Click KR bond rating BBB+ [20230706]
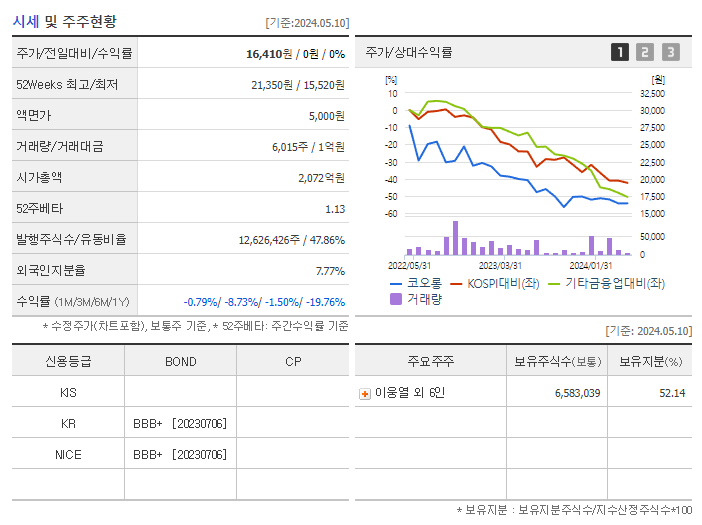The image size is (702, 525). [x=180, y=424]
